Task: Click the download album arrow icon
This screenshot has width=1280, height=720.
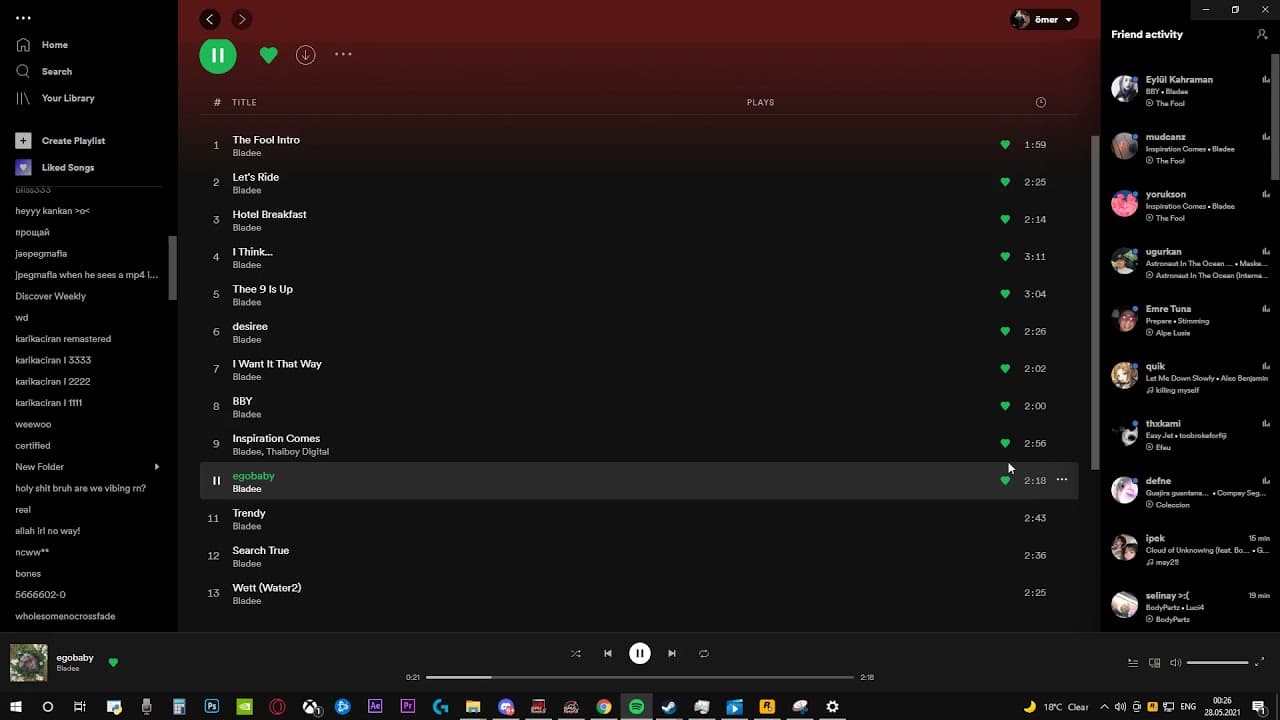Action: (306, 55)
